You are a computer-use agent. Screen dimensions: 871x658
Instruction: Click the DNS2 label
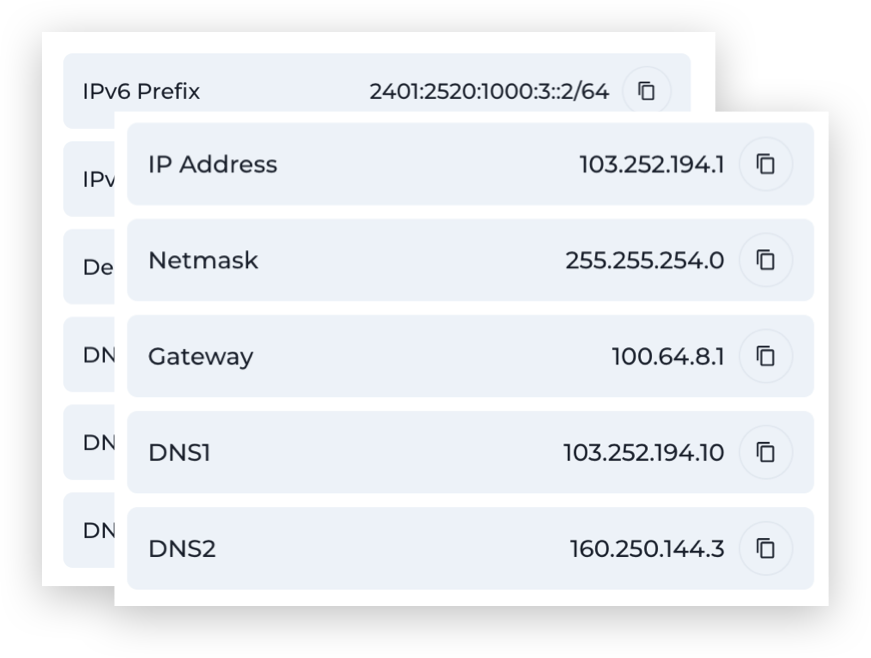[x=181, y=549]
